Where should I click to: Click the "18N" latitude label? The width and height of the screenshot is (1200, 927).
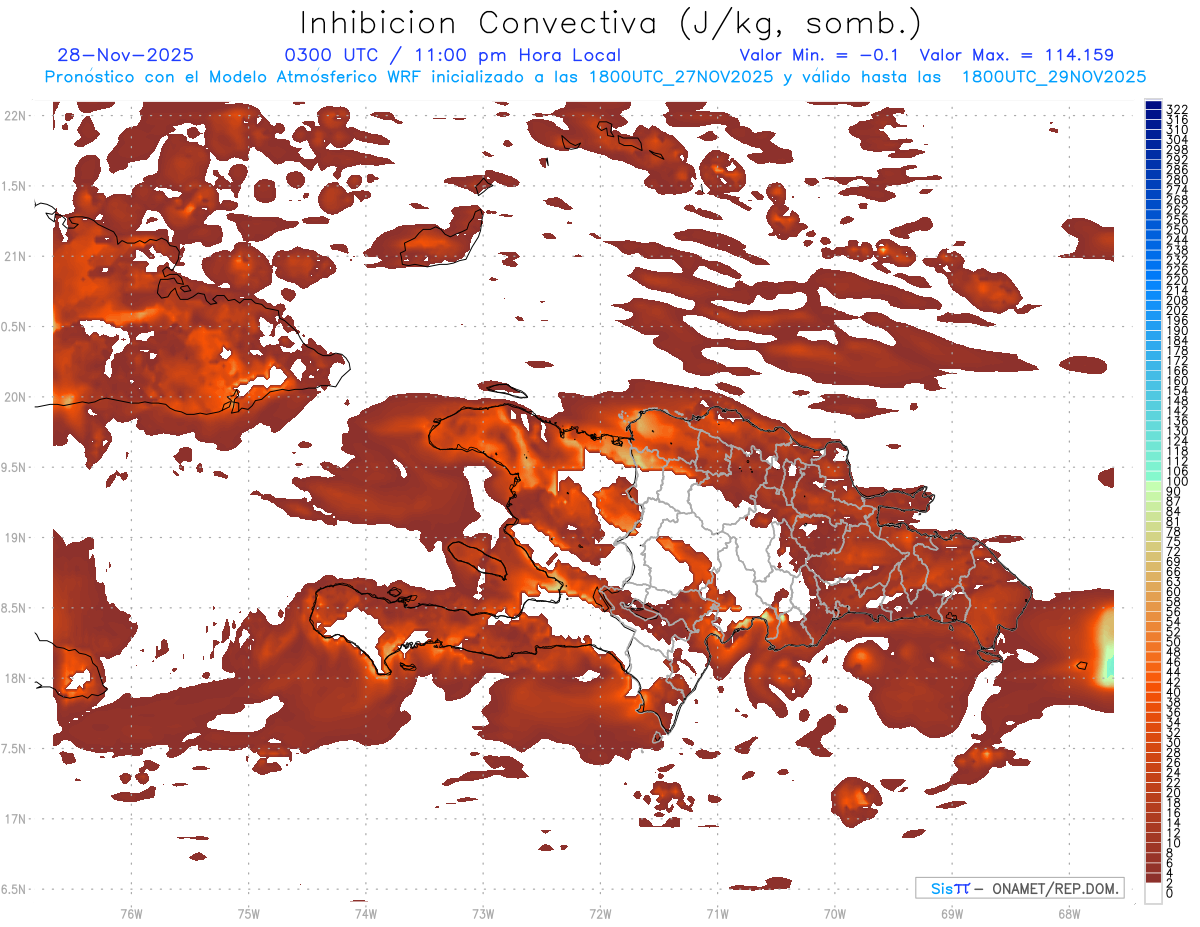click(x=15, y=679)
